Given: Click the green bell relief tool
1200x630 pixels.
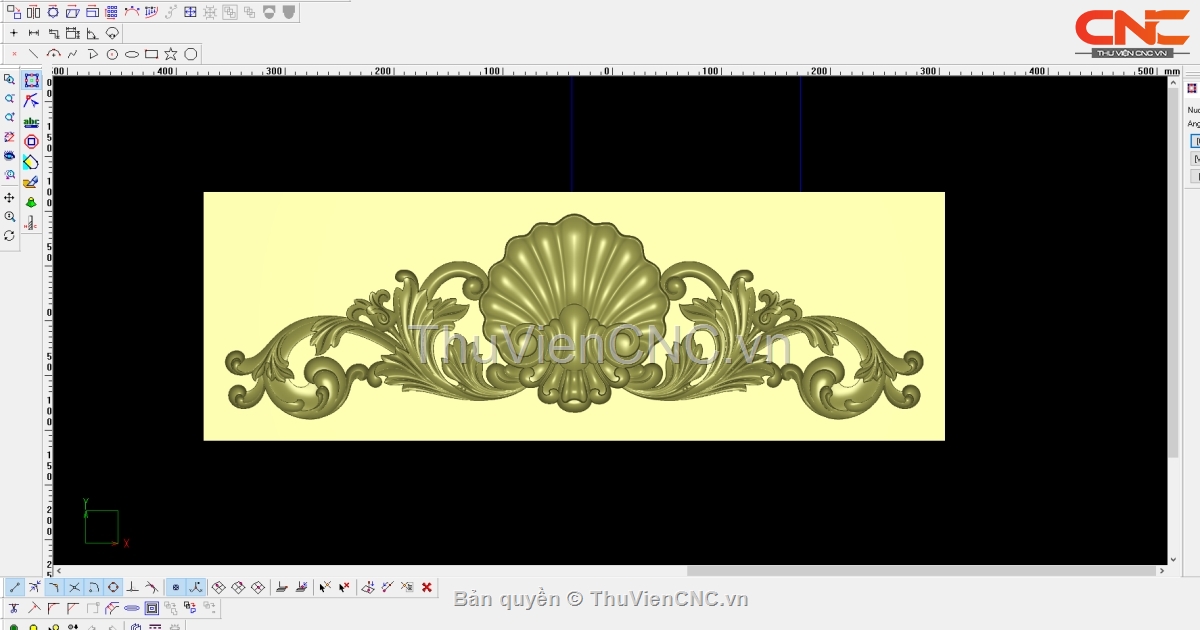Looking at the screenshot, I should [x=31, y=203].
